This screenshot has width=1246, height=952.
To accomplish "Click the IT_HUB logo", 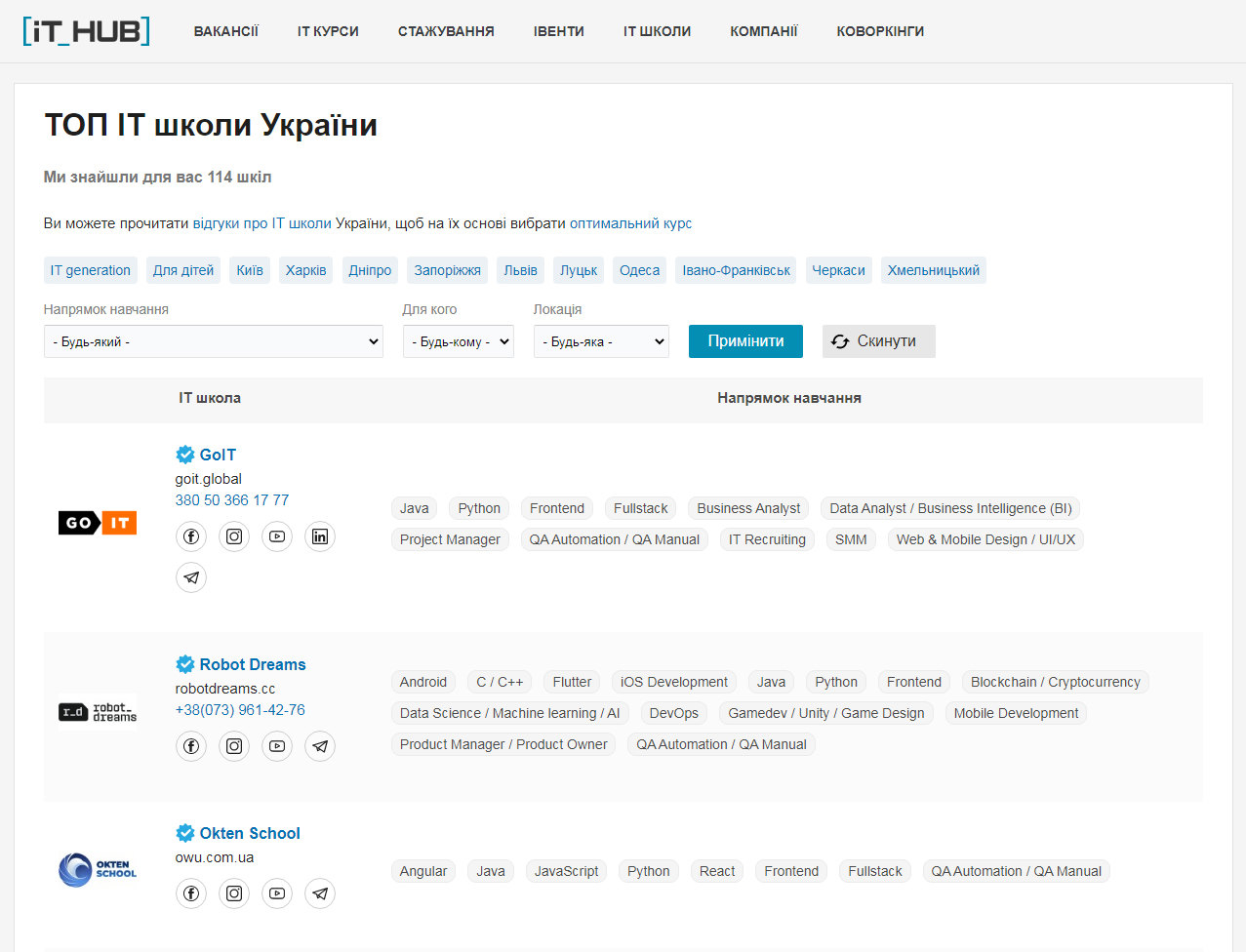I will point(86,31).
